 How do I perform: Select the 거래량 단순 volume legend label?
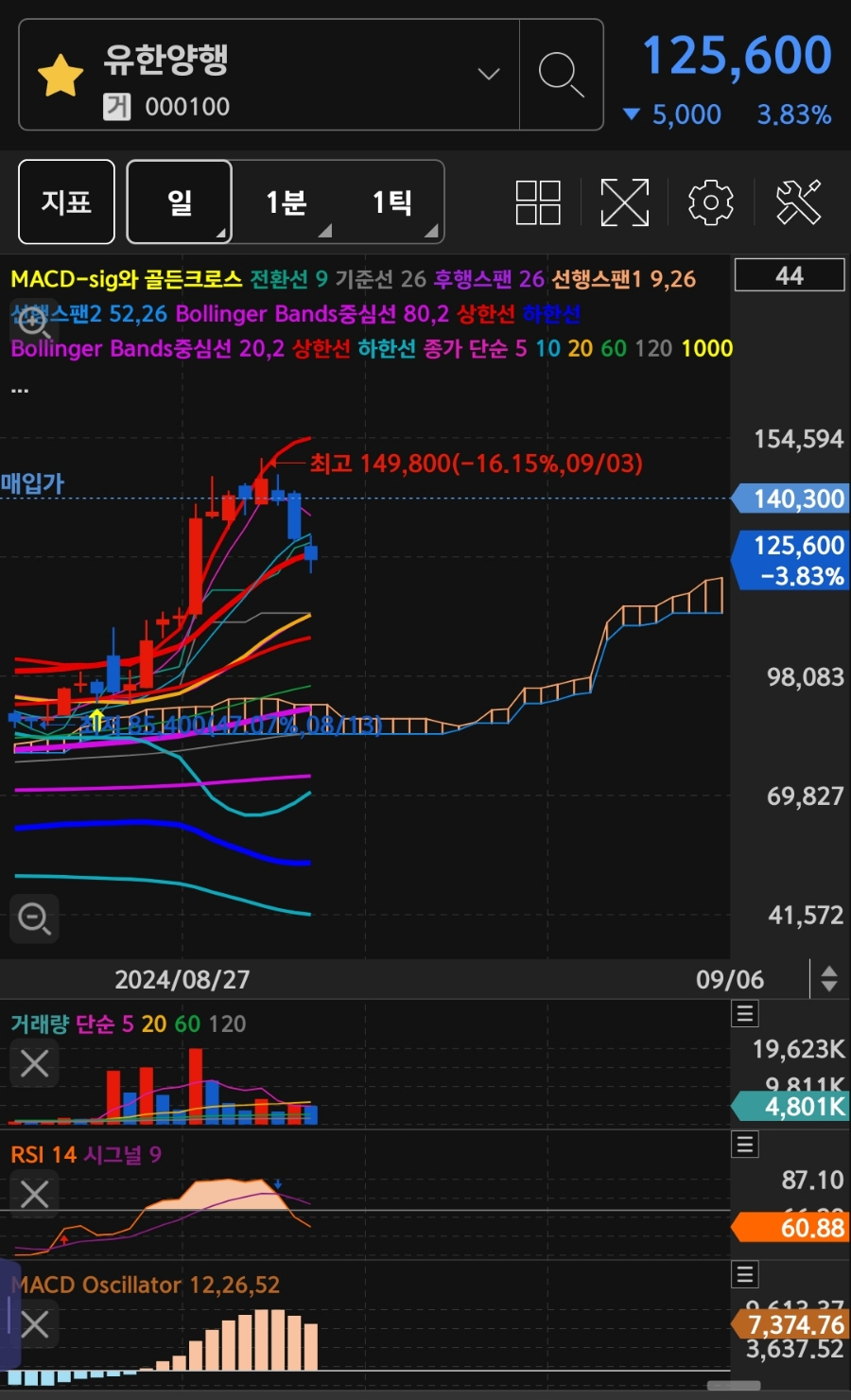click(x=62, y=1024)
